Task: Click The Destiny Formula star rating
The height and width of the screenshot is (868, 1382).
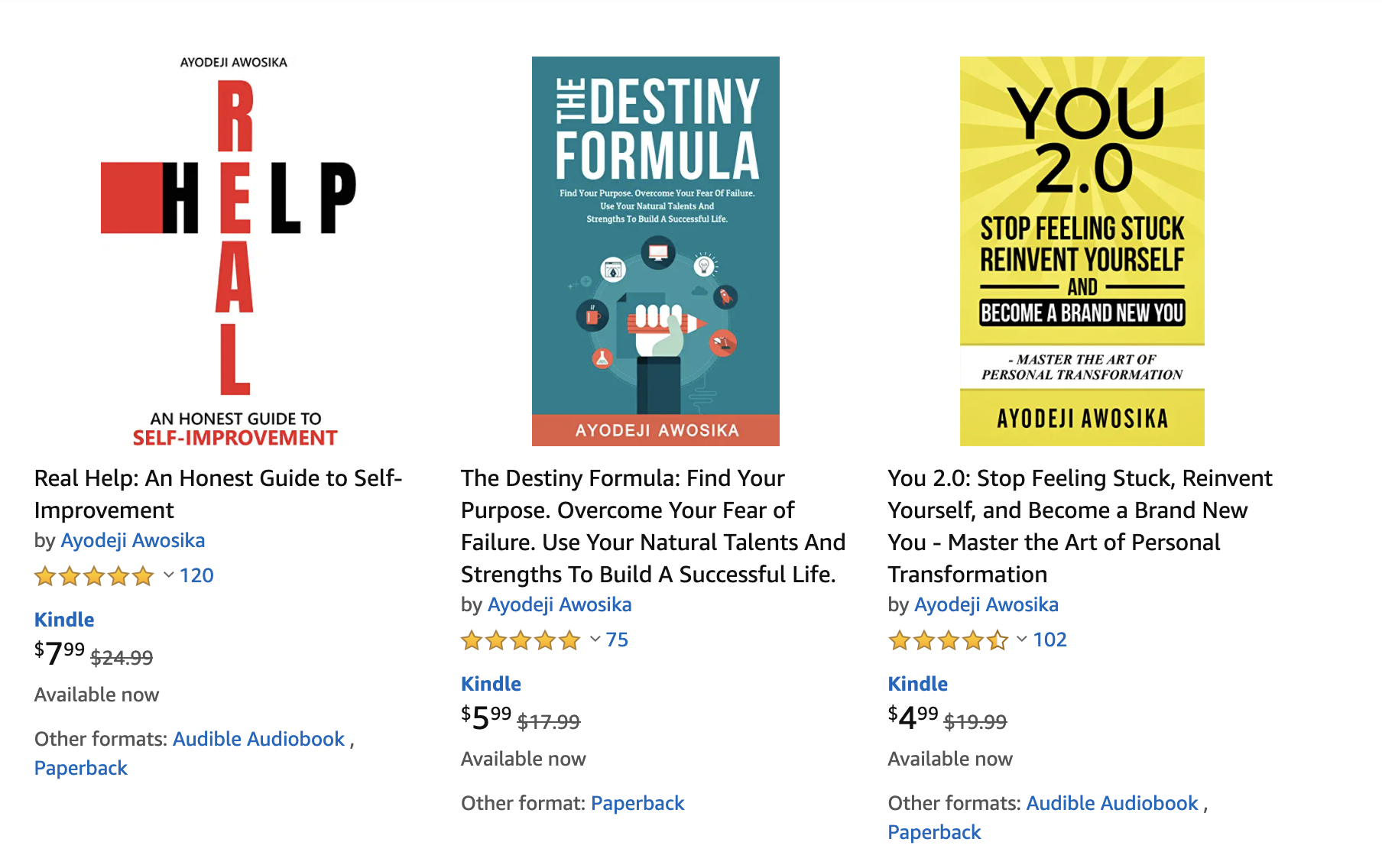Action: (x=521, y=640)
